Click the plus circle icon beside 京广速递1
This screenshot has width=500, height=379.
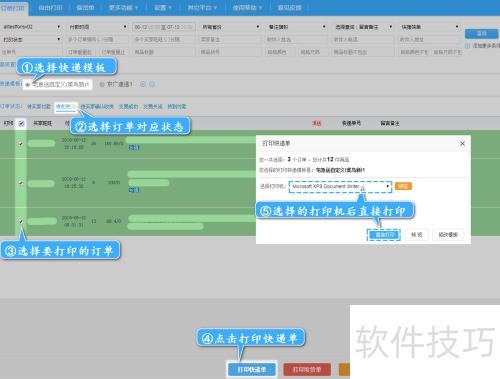[143, 84]
